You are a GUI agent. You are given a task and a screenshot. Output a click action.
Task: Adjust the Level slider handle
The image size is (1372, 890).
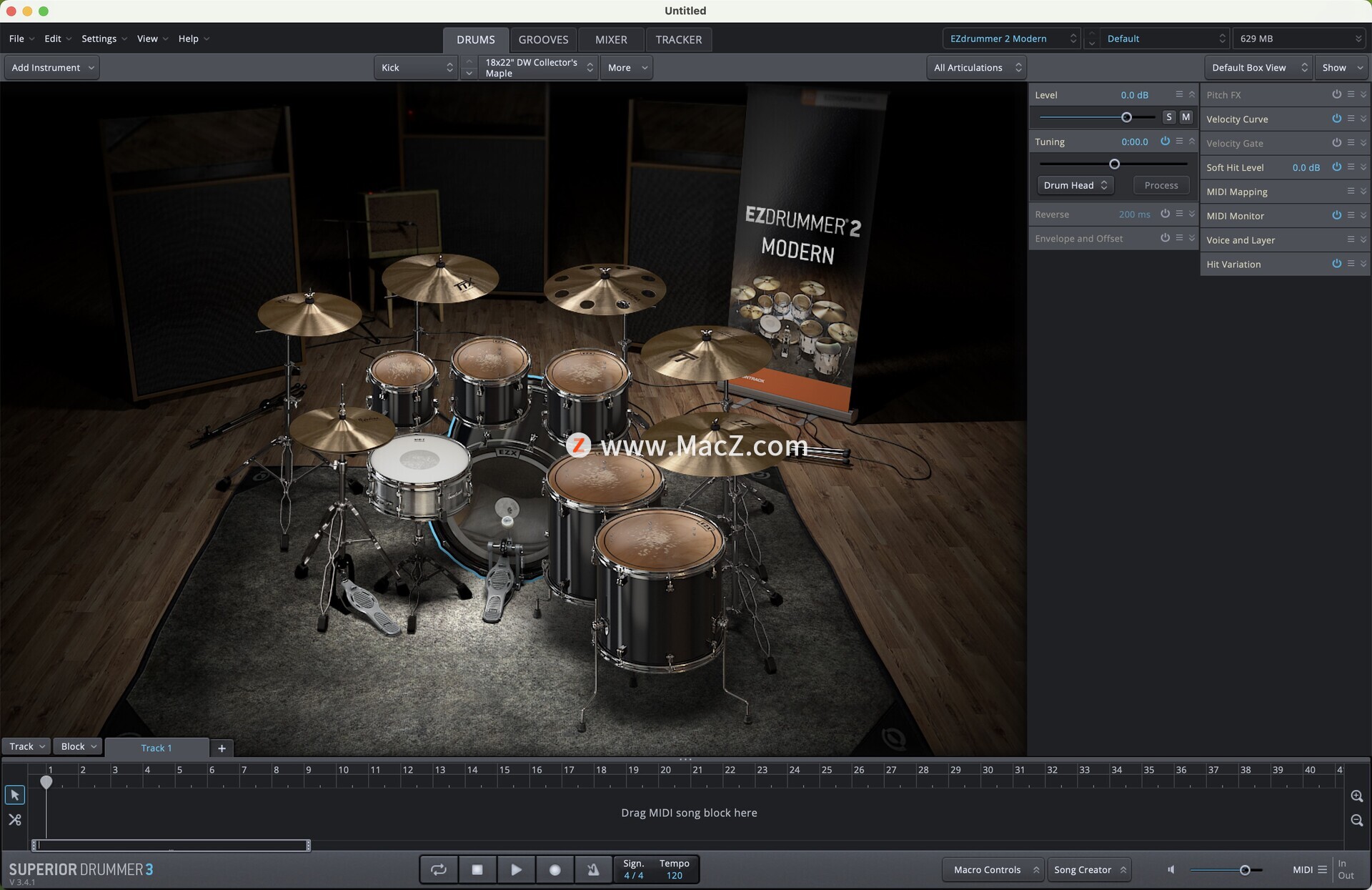point(1126,117)
